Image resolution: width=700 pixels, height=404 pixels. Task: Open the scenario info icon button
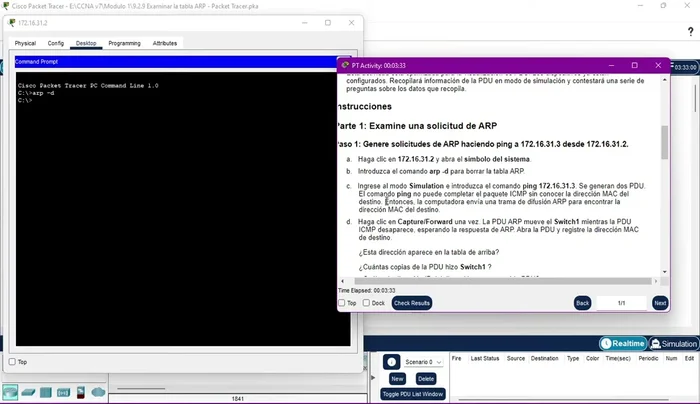(x=391, y=362)
